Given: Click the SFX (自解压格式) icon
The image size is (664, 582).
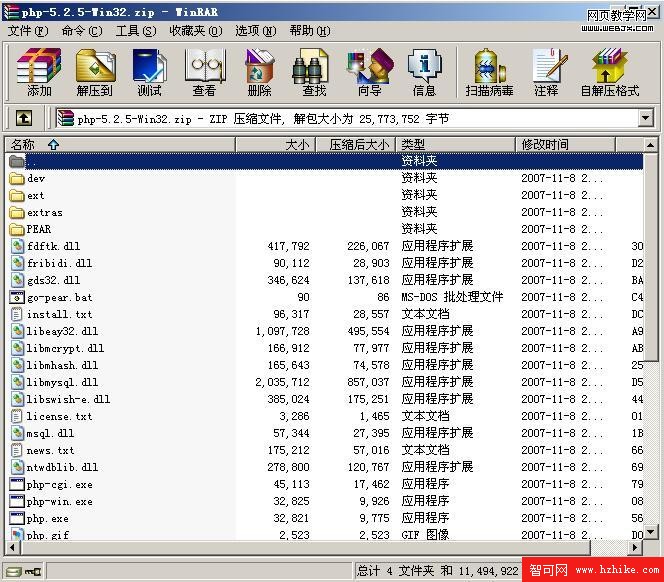Looking at the screenshot, I should tap(610, 72).
